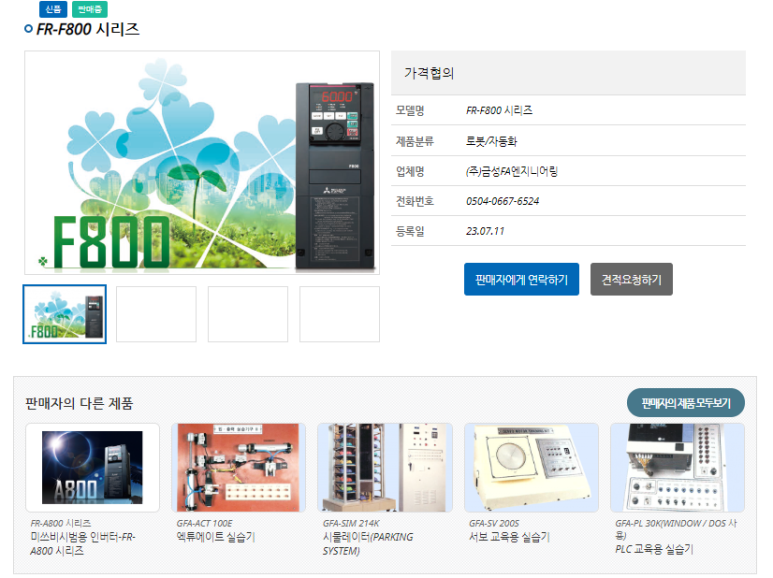Click the 신품 badge

[53, 9]
